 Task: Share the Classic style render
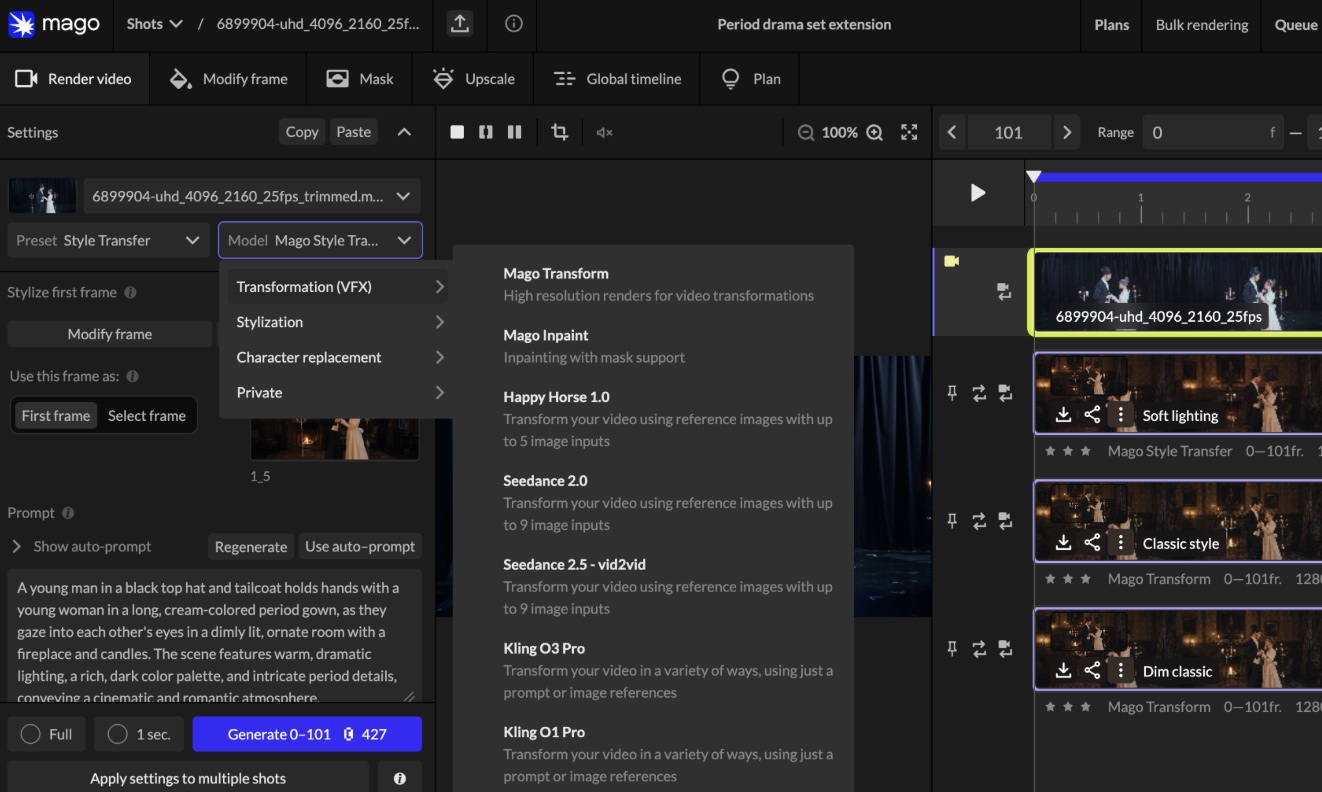(x=1092, y=543)
